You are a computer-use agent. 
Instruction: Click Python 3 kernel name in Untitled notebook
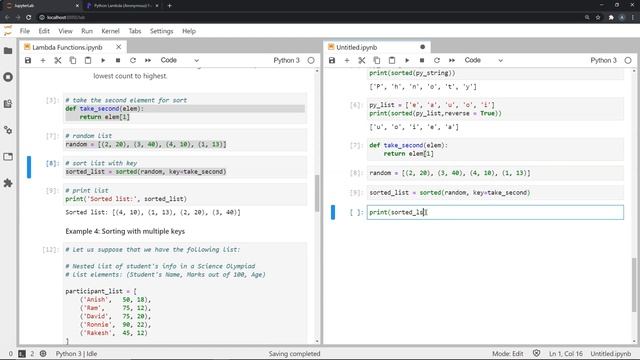coord(603,60)
